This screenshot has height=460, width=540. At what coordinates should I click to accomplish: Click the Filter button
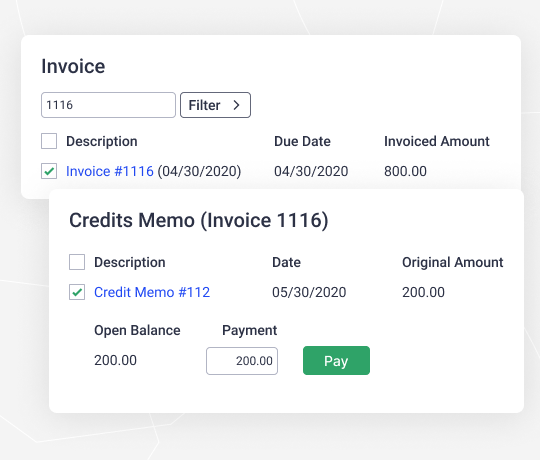[x=215, y=105]
